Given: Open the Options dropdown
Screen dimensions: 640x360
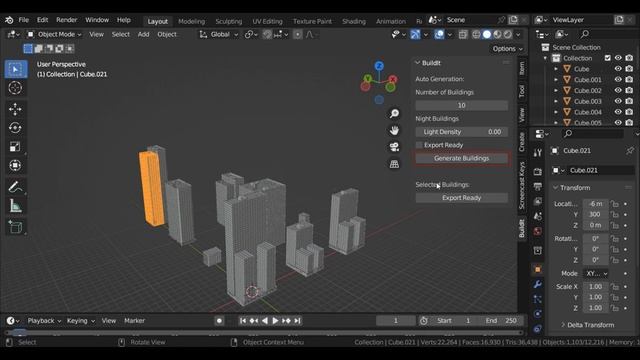Looking at the screenshot, I should coord(507,49).
